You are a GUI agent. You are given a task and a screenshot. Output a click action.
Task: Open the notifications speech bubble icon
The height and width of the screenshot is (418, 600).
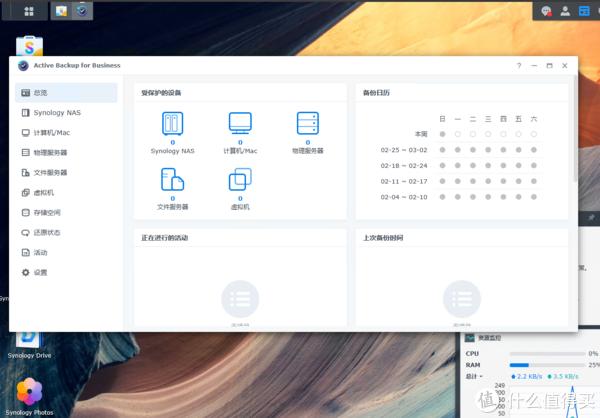546,11
